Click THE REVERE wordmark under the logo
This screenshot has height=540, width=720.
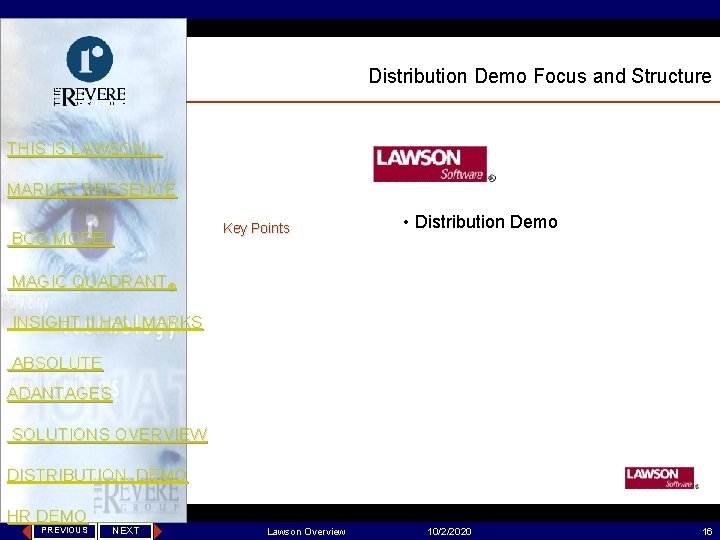click(x=90, y=96)
